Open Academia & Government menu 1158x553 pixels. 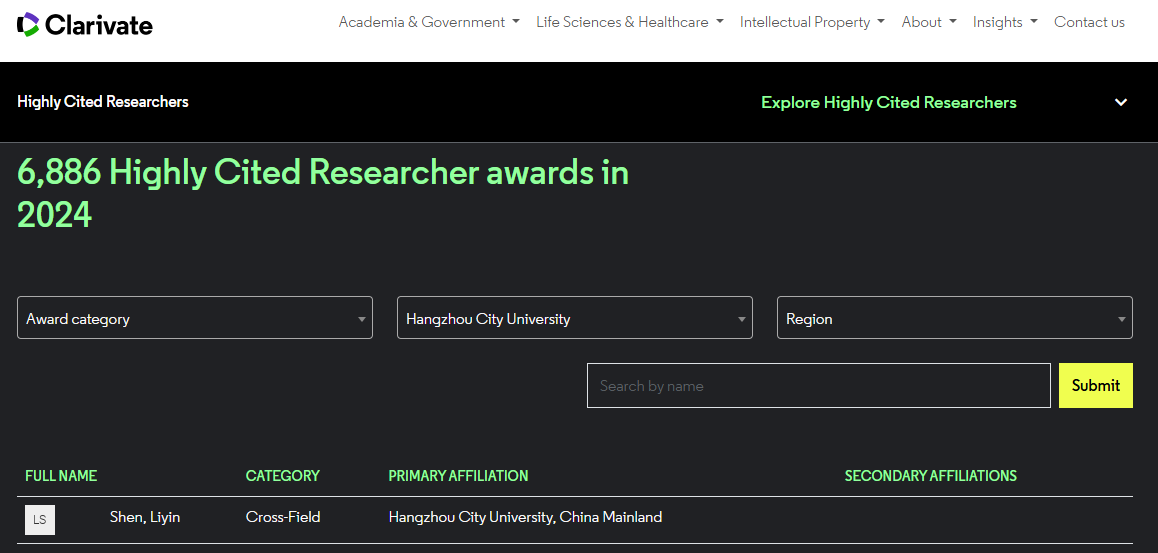(428, 22)
